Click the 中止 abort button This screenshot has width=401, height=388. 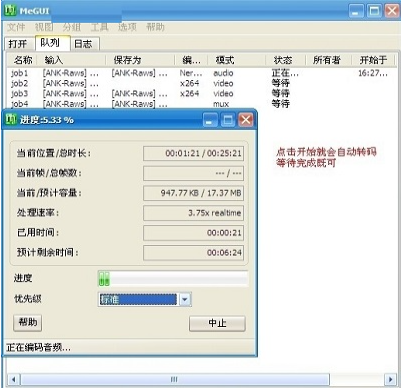[x=217, y=323]
